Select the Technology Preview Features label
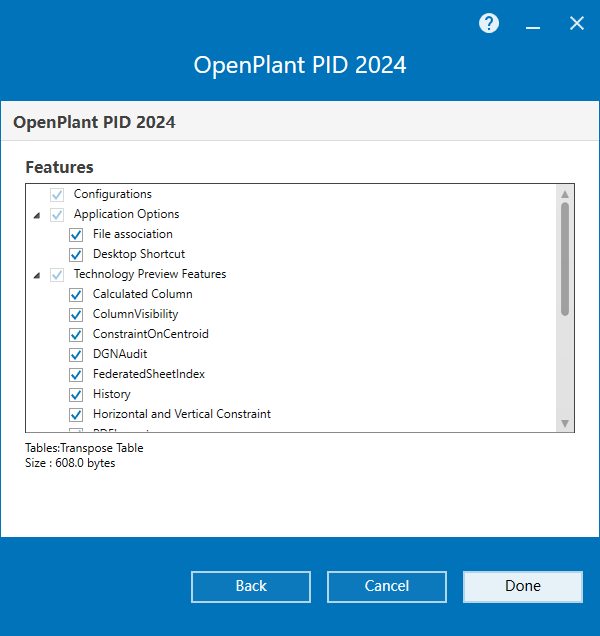The width and height of the screenshot is (600, 636). click(x=150, y=274)
